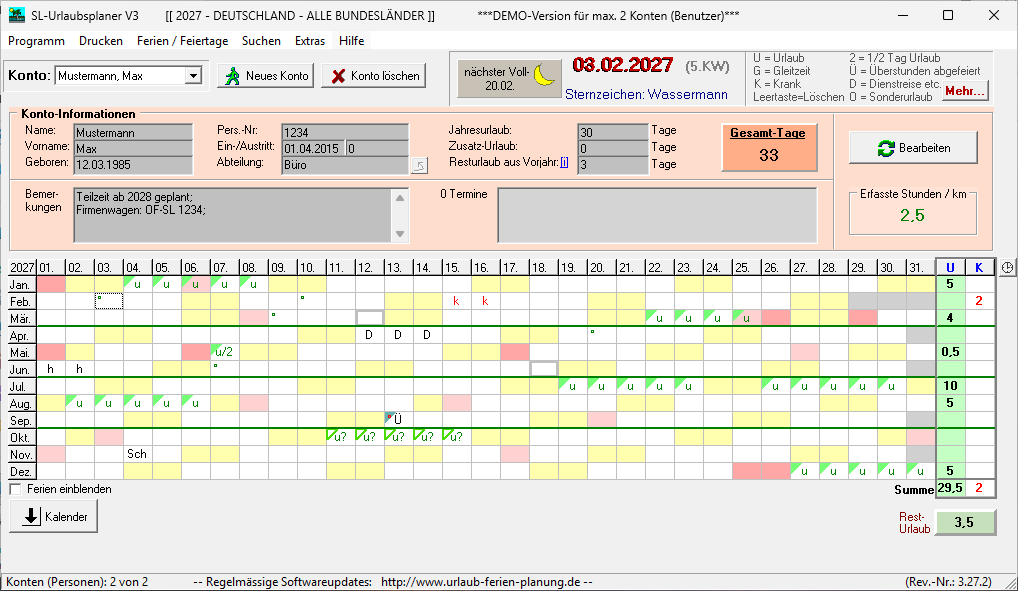The width and height of the screenshot is (1018, 591).
Task: Click the Resturlaub info link [i]
Action: click(564, 162)
